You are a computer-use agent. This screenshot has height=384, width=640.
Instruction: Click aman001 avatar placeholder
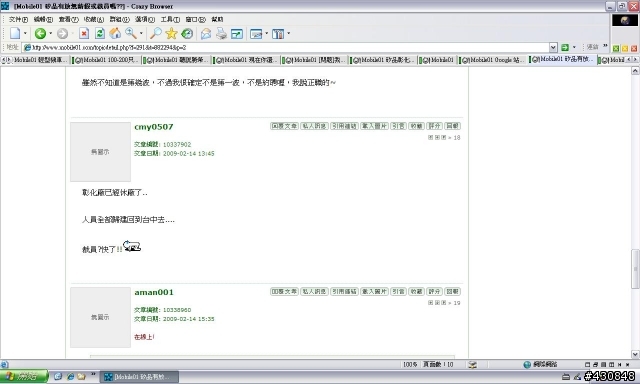tap(100, 317)
